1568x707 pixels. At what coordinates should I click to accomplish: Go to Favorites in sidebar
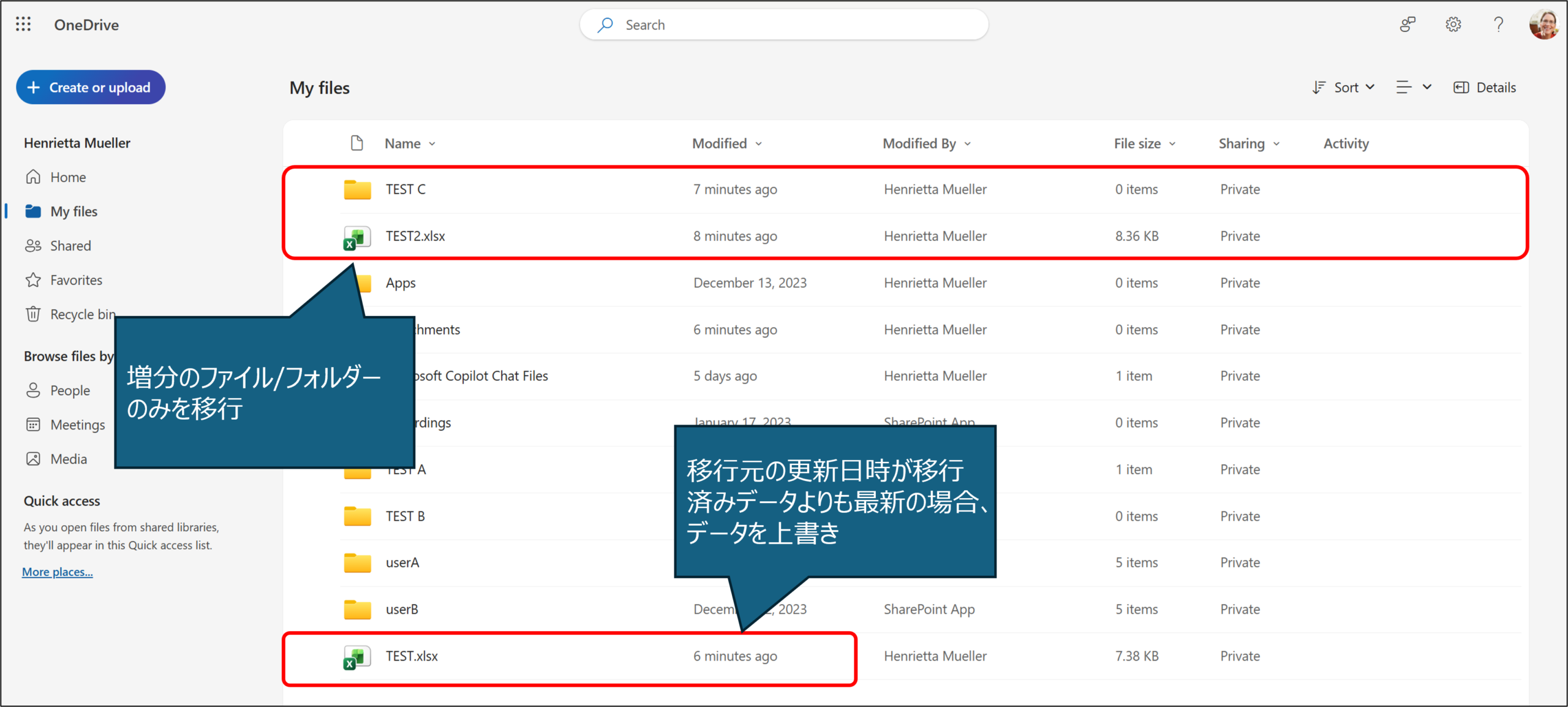click(76, 280)
